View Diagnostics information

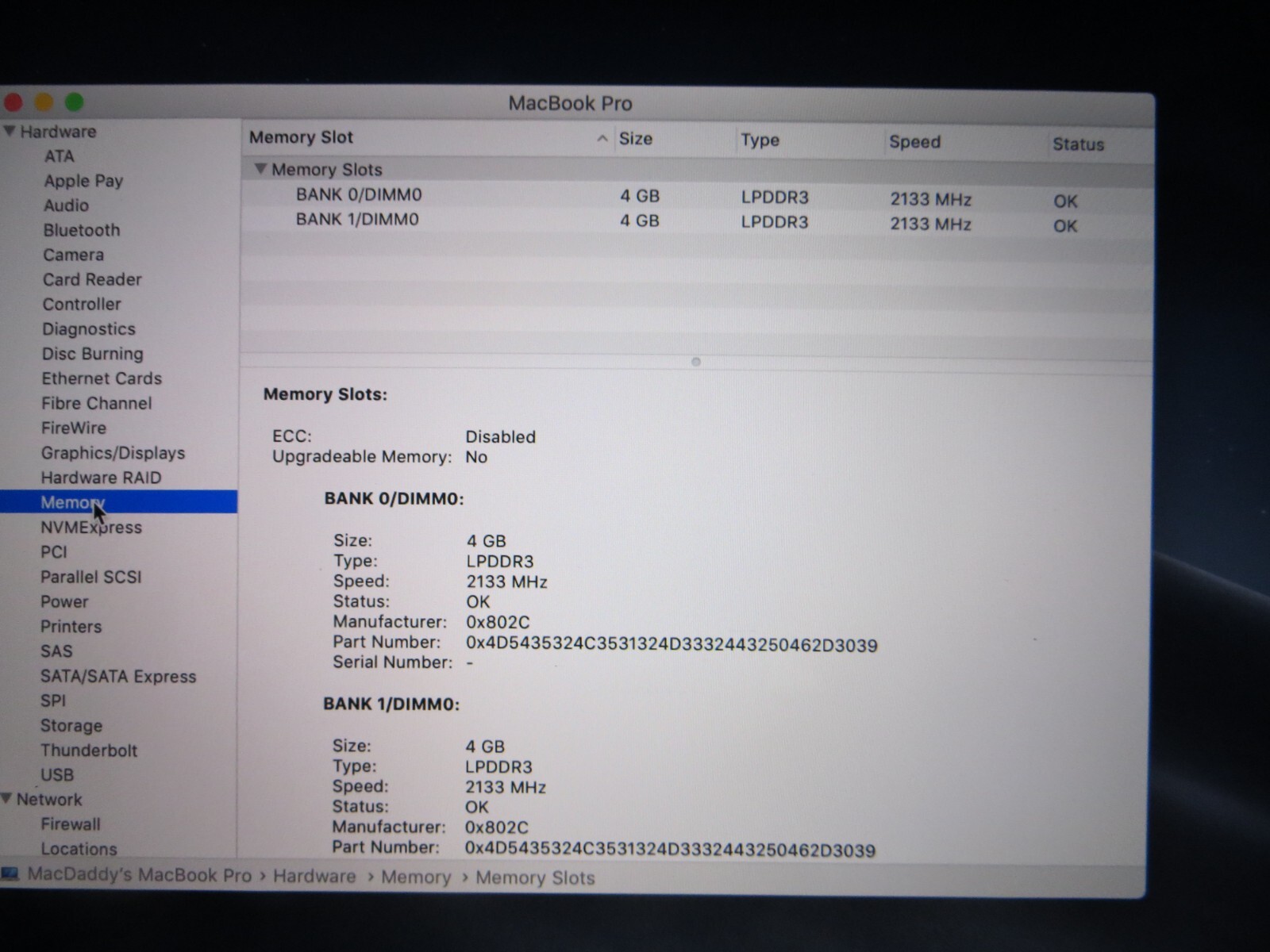(89, 328)
